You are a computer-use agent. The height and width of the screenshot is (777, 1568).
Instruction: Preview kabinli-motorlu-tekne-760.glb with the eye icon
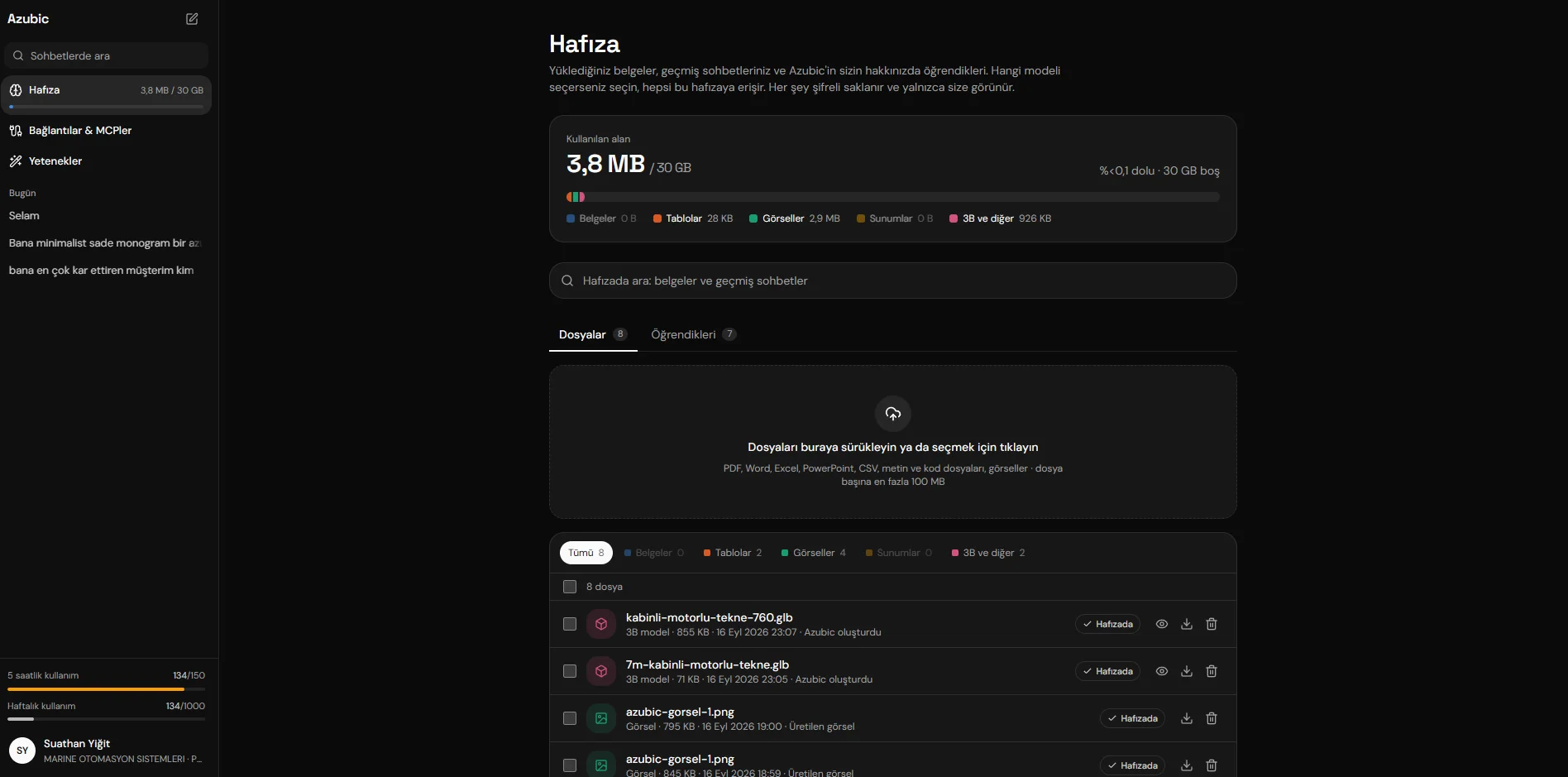click(1162, 624)
